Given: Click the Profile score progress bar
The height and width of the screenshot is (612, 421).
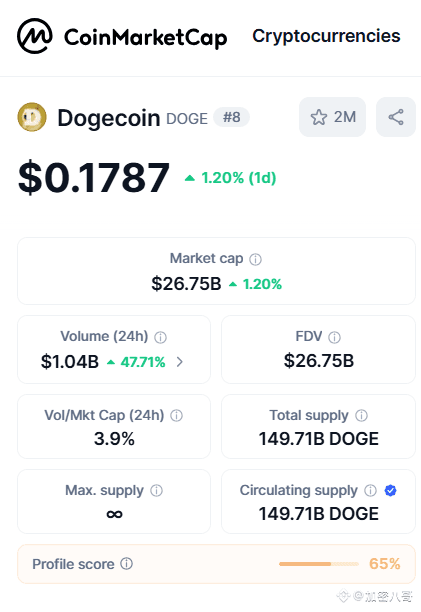Looking at the screenshot, I should pos(319,564).
